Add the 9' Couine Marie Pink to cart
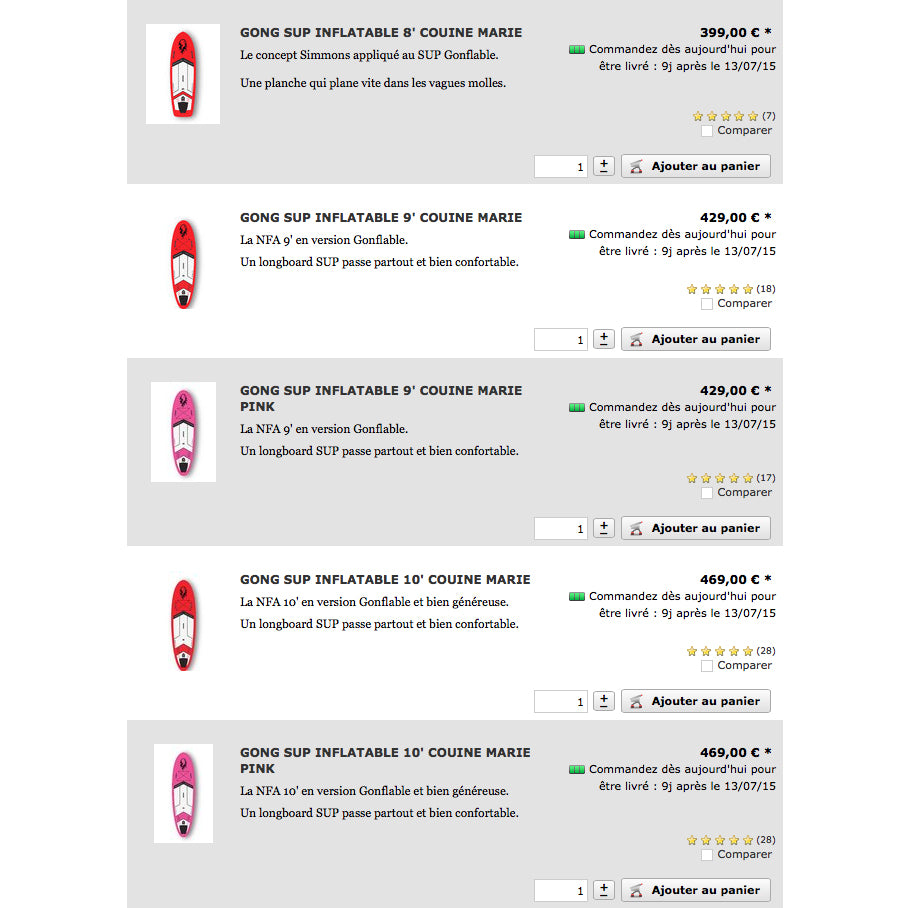Viewport: 910px width, 908px height. (x=696, y=528)
